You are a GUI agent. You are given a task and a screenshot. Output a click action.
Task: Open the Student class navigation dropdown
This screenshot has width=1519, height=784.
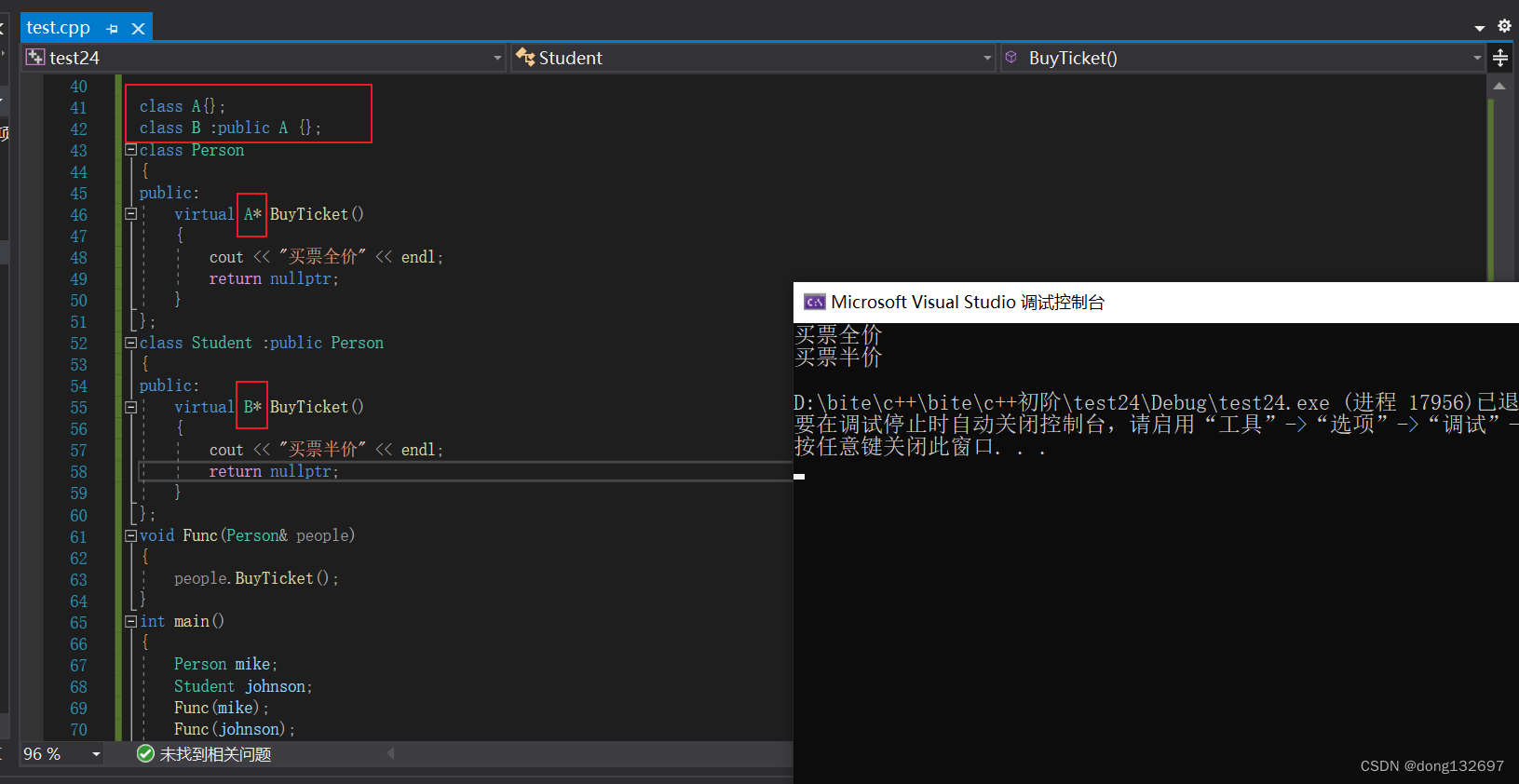pos(753,58)
